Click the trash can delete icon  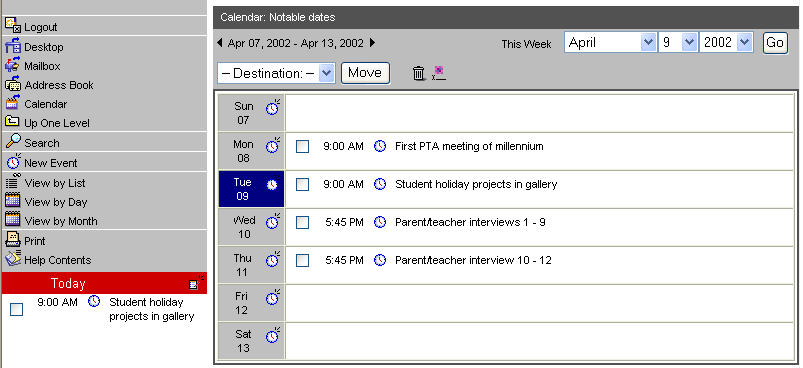(418, 73)
